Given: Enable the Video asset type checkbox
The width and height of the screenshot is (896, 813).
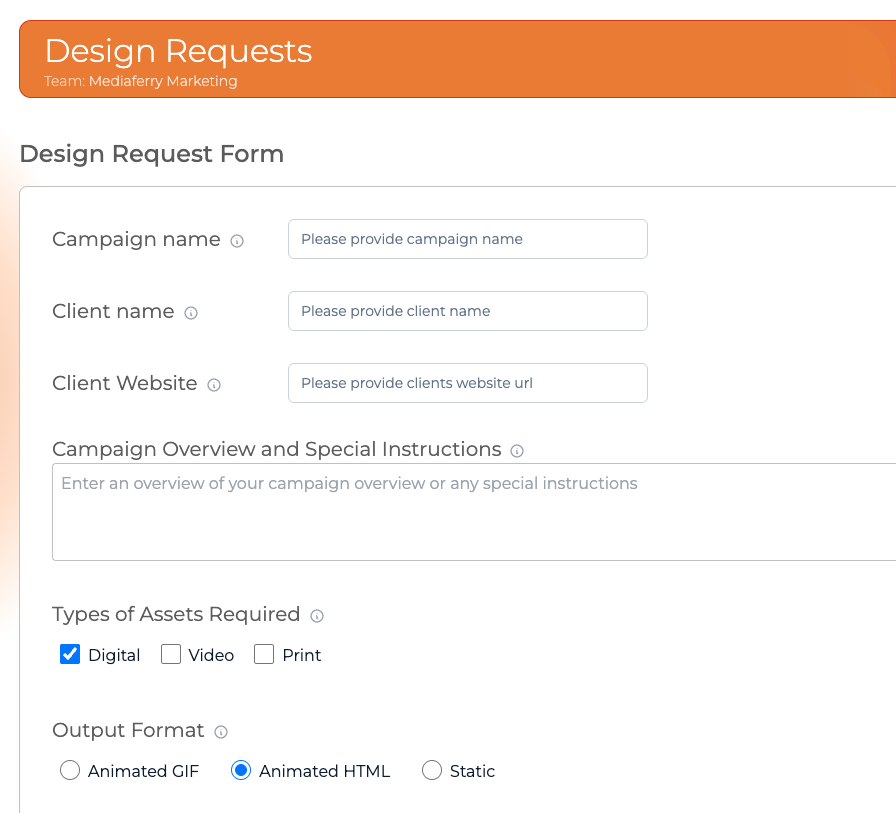Looking at the screenshot, I should (x=171, y=655).
